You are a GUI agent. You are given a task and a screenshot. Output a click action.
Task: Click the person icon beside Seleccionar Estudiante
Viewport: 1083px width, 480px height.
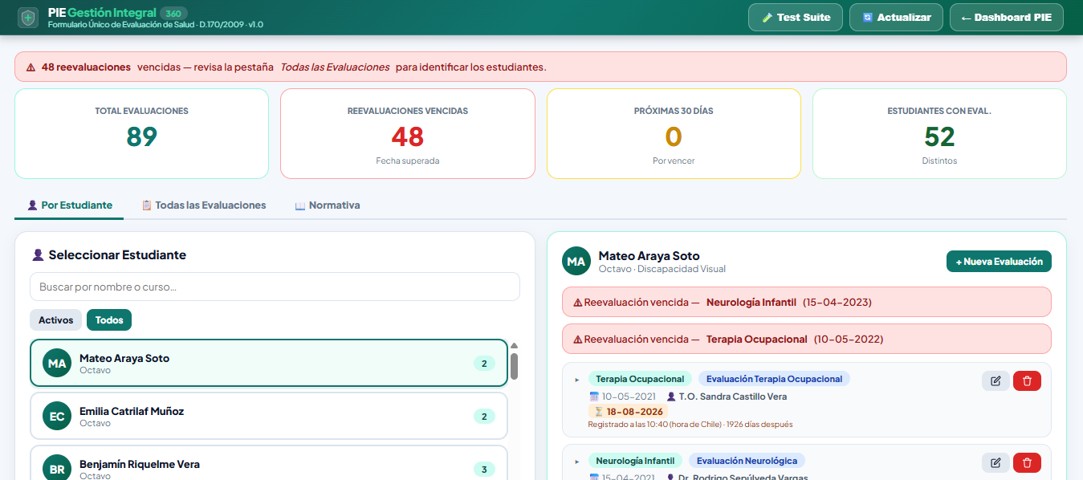coord(38,255)
